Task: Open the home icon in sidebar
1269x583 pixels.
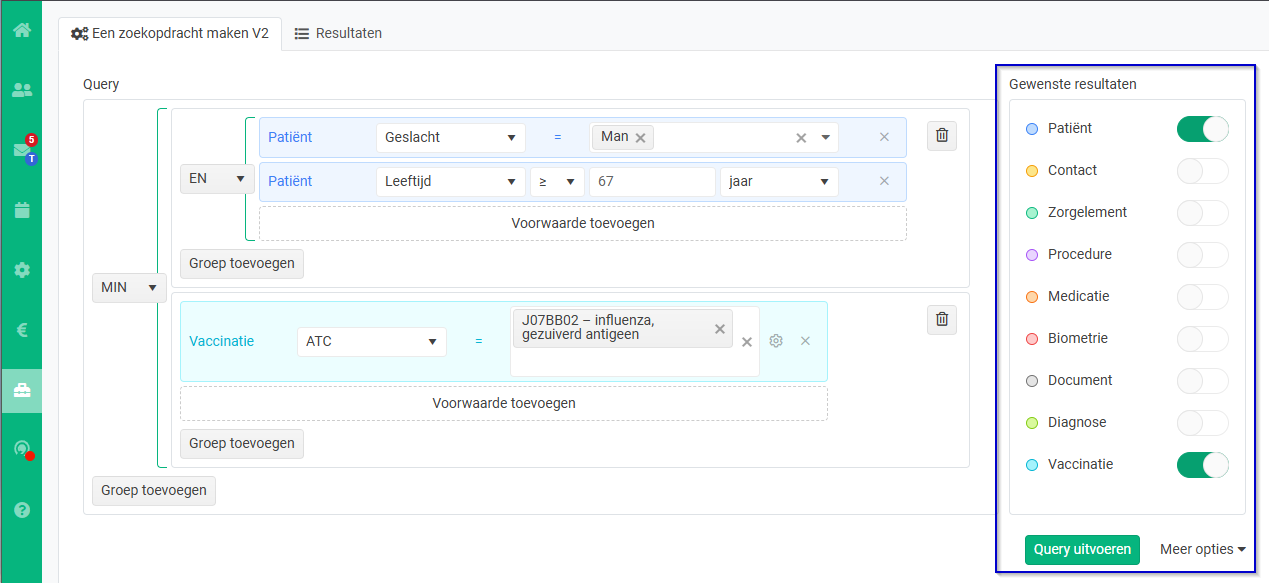Action: point(21,29)
